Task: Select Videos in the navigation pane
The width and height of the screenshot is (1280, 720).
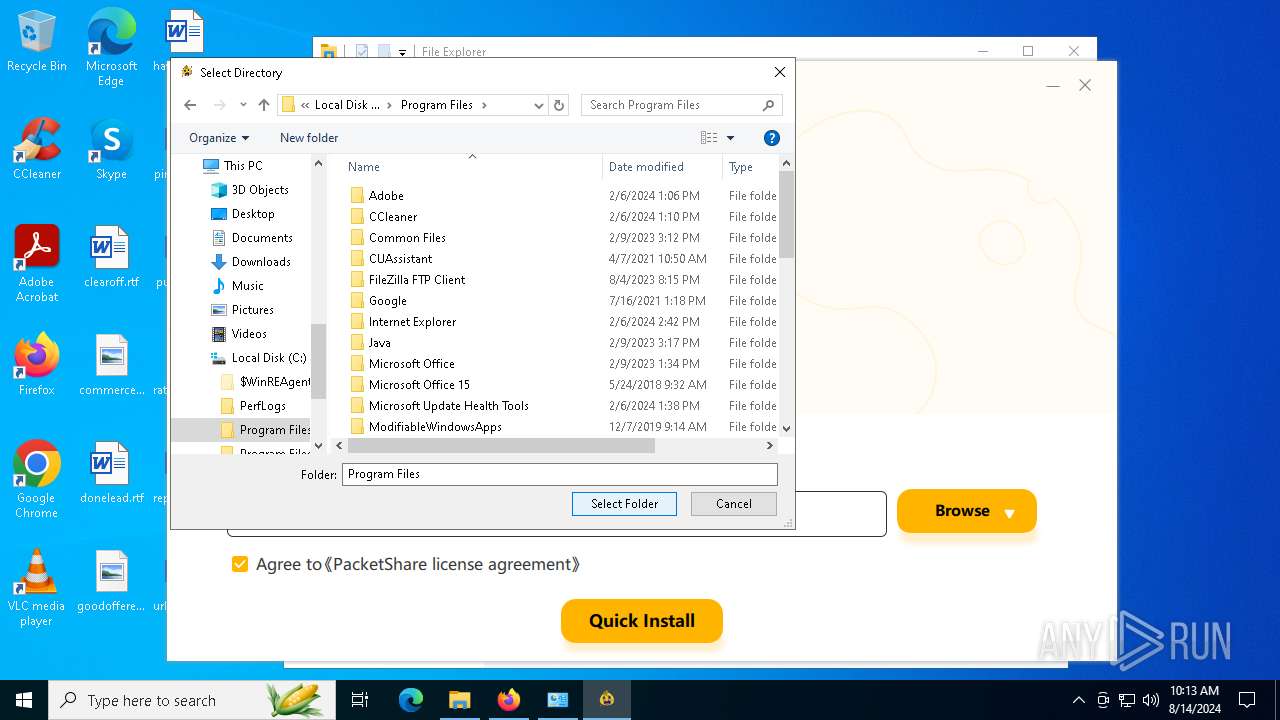Action: point(249,334)
